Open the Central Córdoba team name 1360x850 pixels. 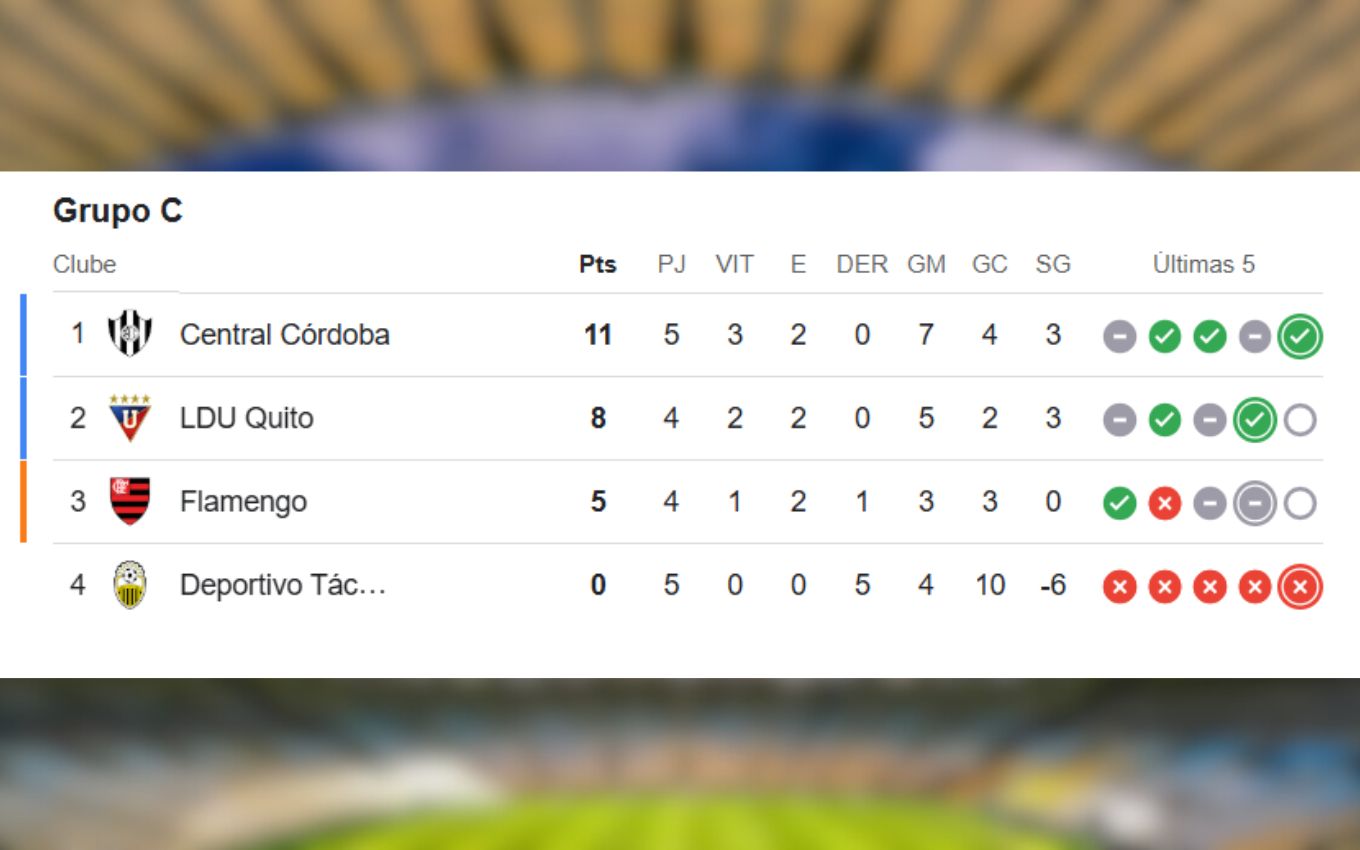coord(284,335)
